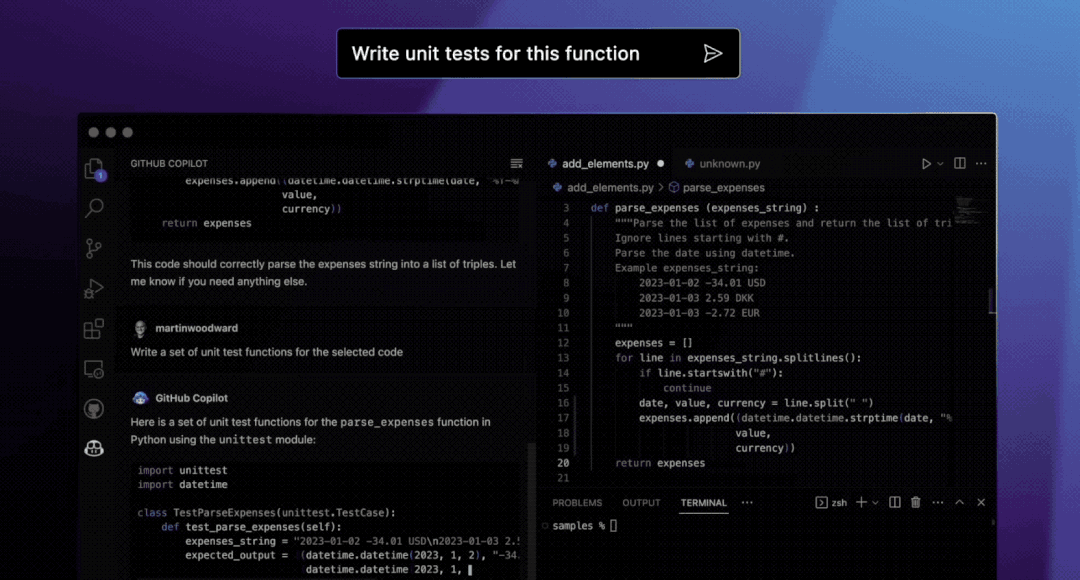Click the terminal prompt 'samples %'
The height and width of the screenshot is (580, 1080).
(579, 526)
